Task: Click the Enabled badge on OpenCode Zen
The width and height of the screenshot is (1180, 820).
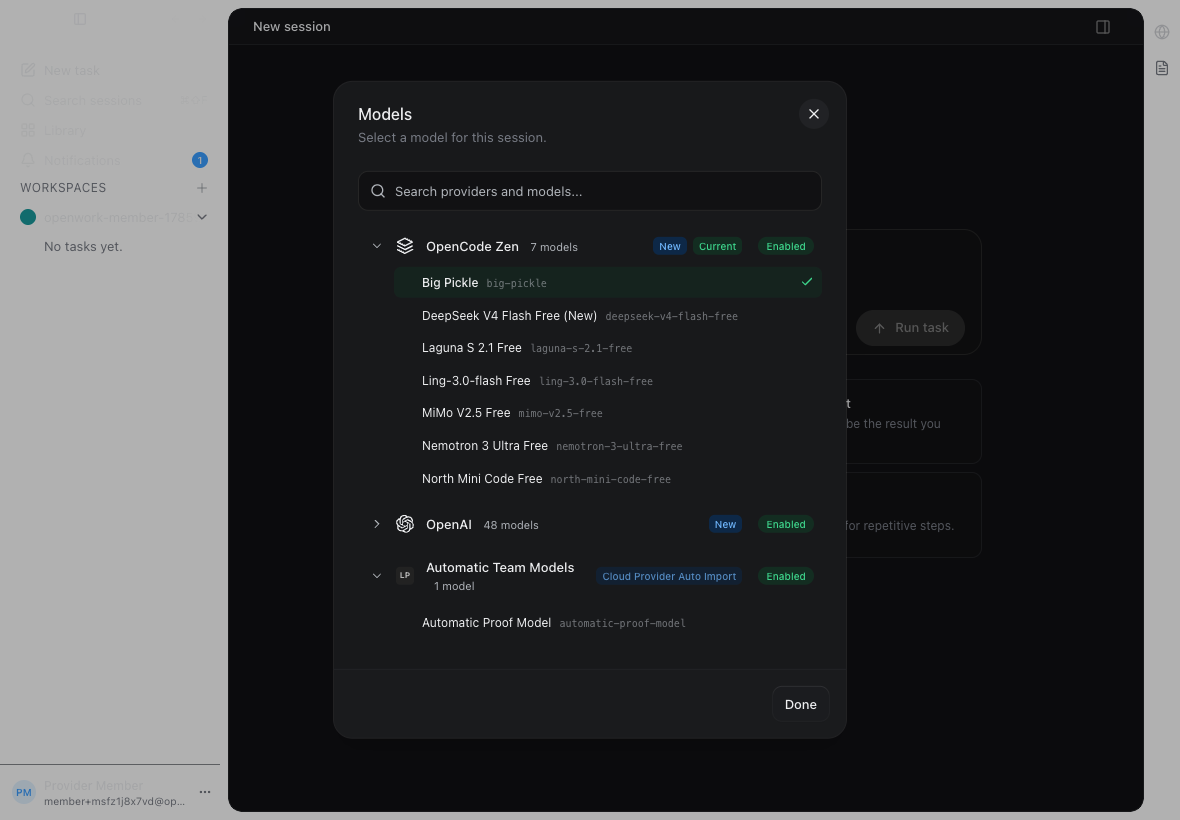Action: [x=786, y=246]
